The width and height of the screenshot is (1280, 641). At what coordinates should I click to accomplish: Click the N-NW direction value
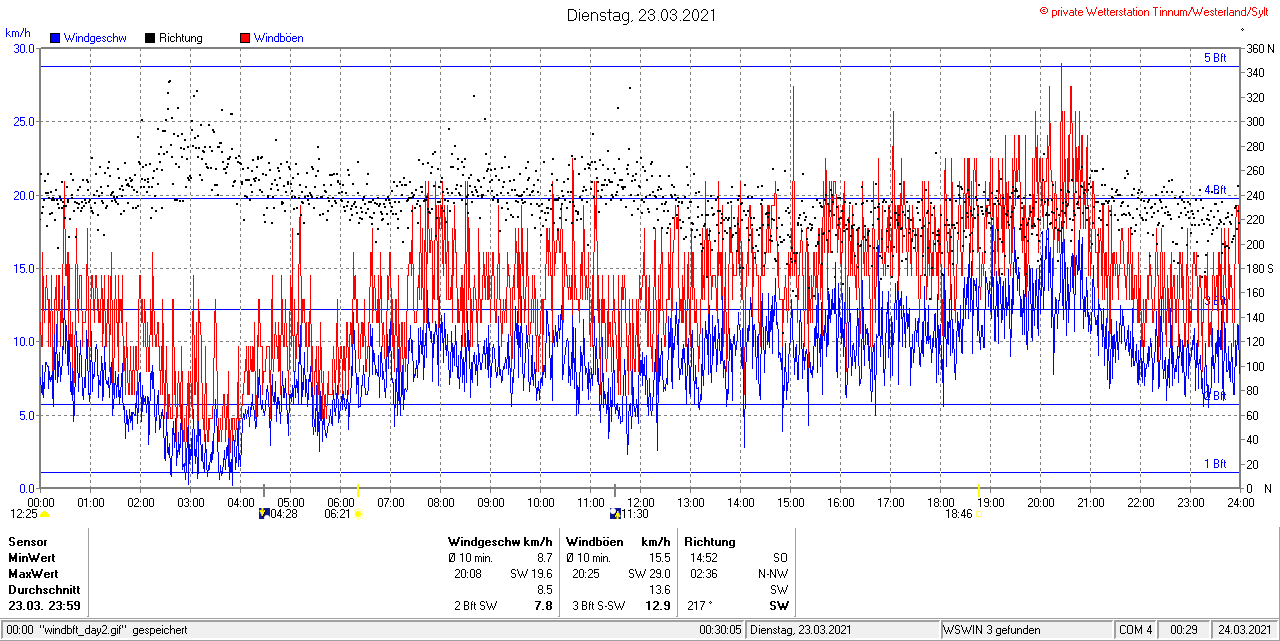[773, 574]
